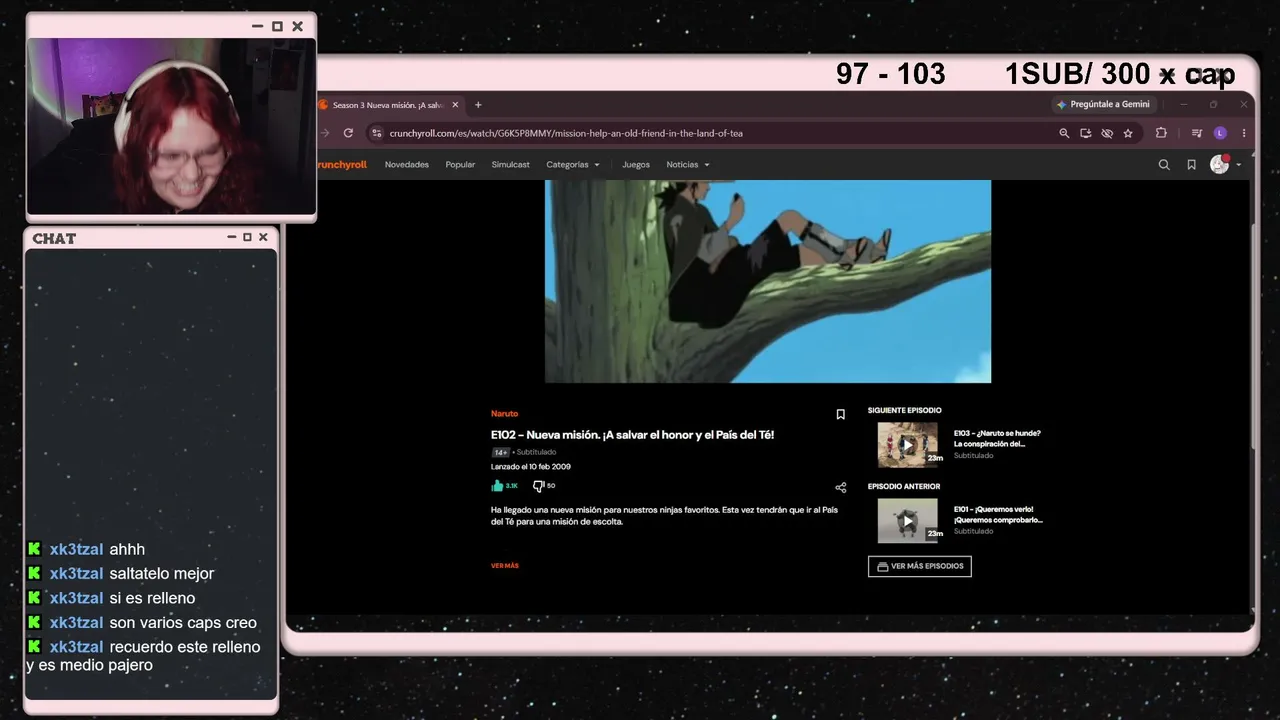Screen dimensions: 1280x720
Task: Expand the description with VER MÁS
Action: (x=505, y=566)
